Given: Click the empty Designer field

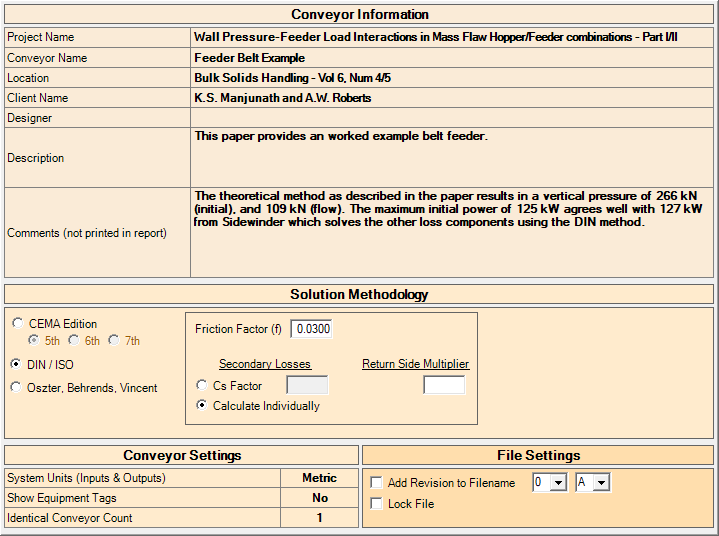Looking at the screenshot, I should 452,118.
